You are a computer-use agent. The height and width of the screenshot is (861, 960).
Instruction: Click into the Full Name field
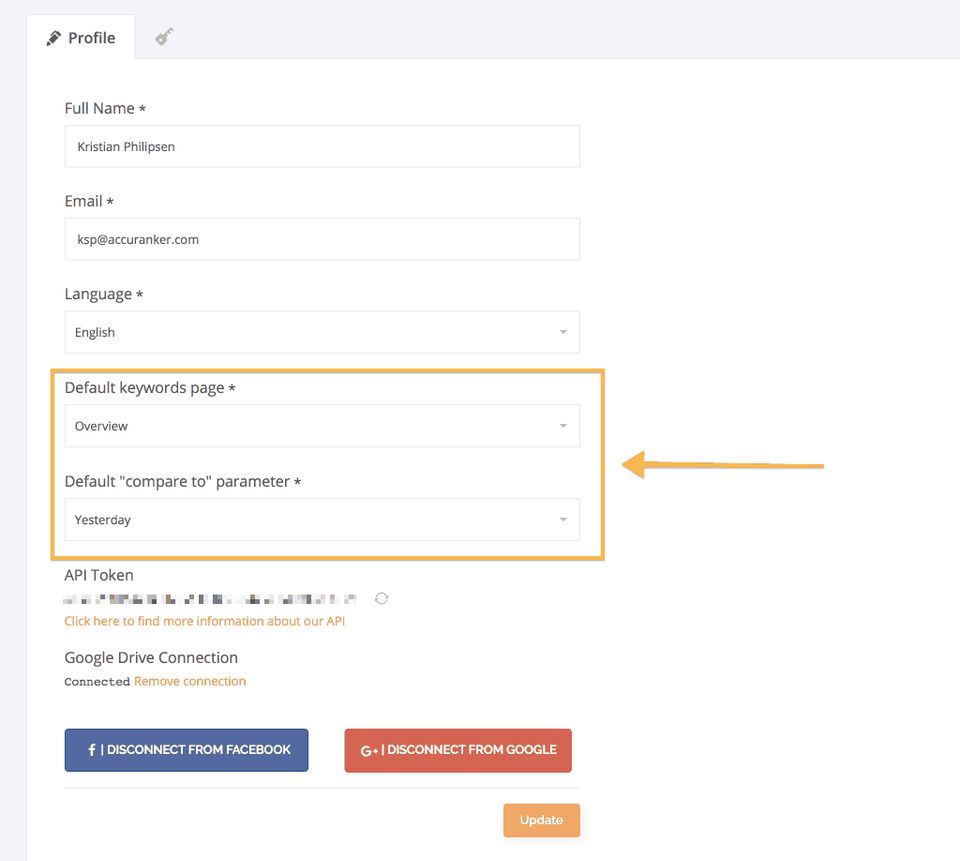click(322, 146)
